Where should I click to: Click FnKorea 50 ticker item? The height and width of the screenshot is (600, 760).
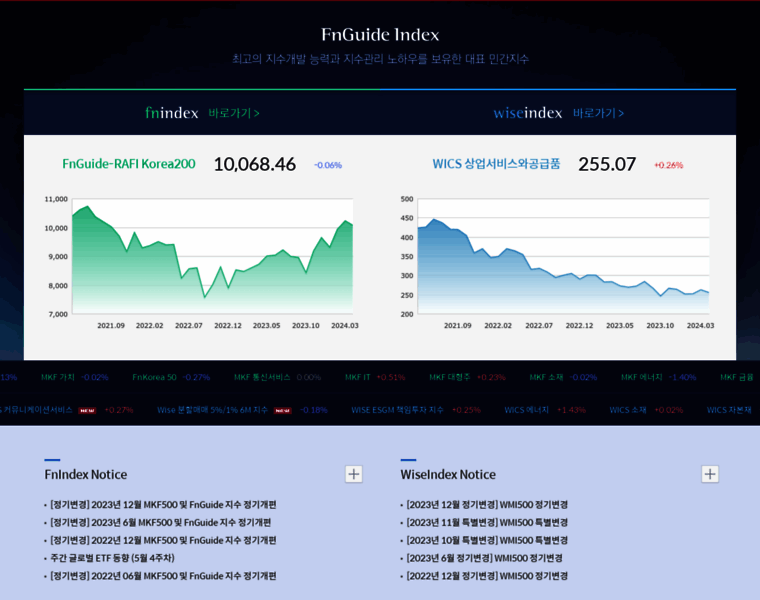154,377
